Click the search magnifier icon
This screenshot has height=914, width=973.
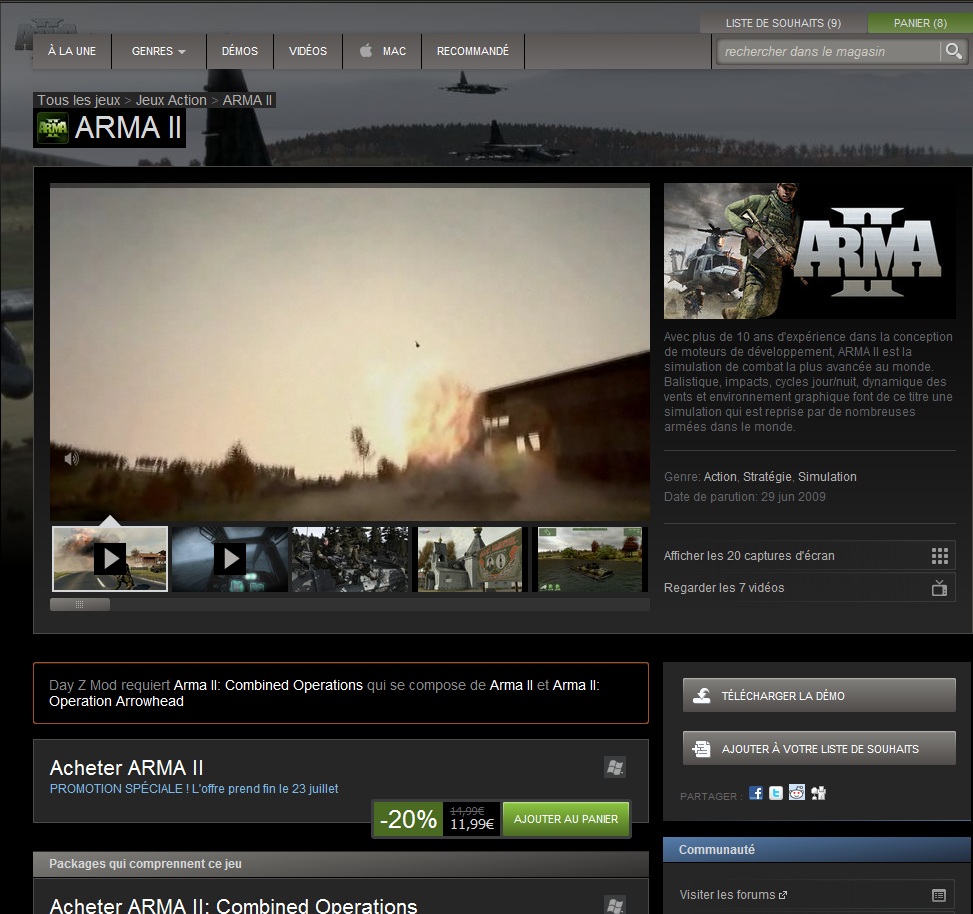pyautogui.click(x=952, y=51)
